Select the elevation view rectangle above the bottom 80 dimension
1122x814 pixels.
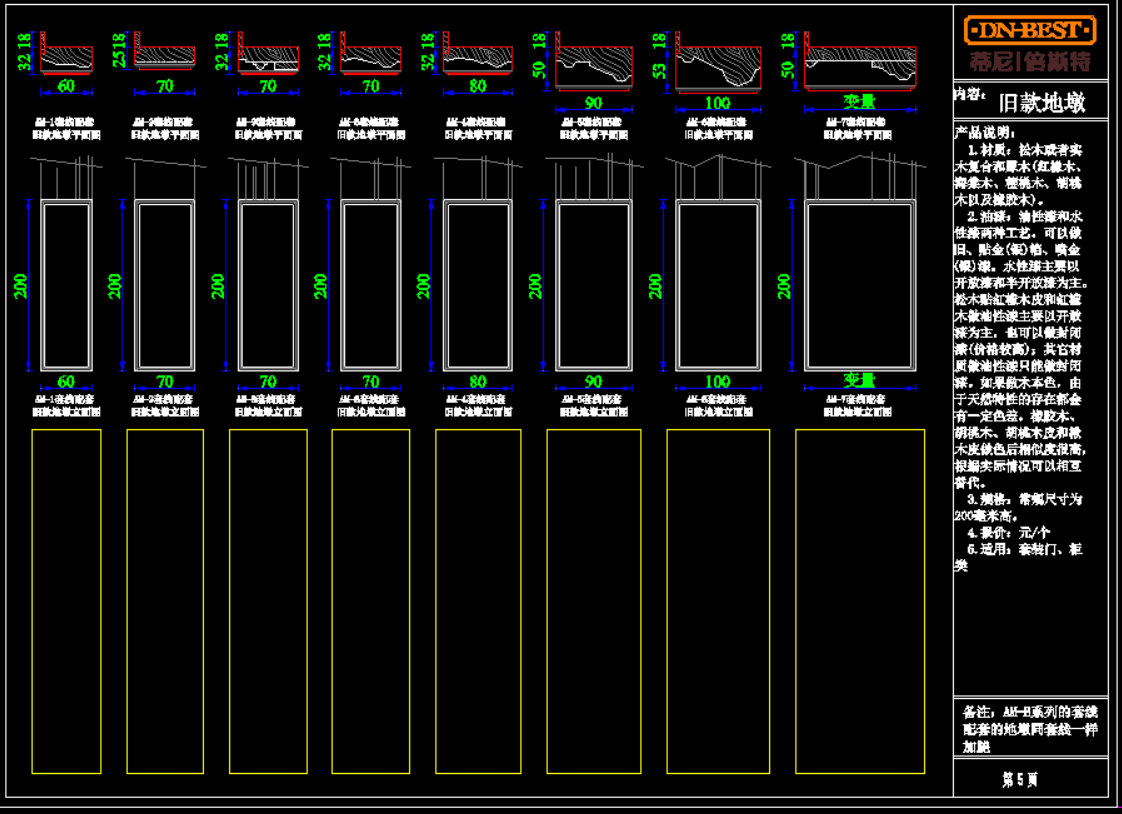point(477,285)
